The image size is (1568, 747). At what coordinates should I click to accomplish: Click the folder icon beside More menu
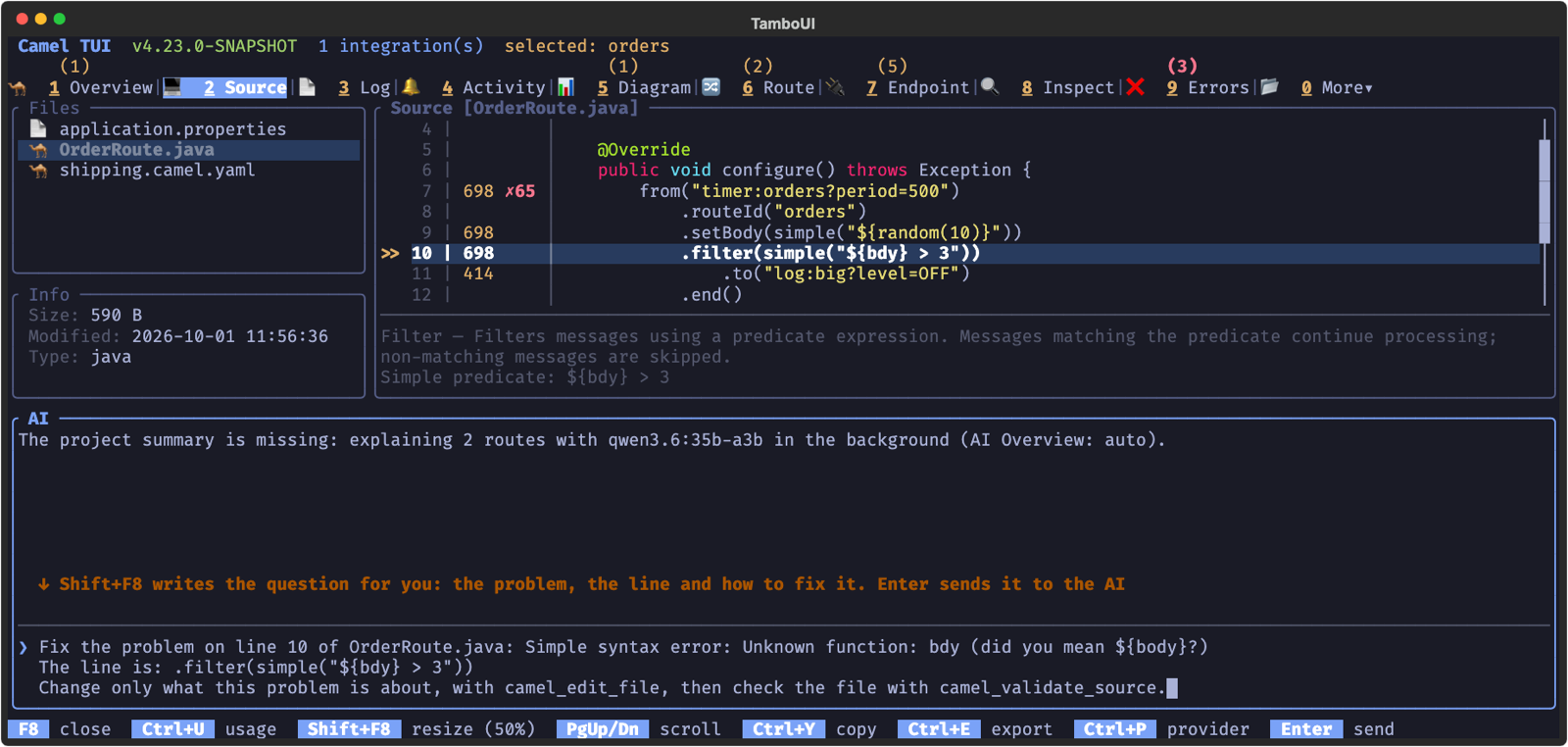coord(1270,87)
